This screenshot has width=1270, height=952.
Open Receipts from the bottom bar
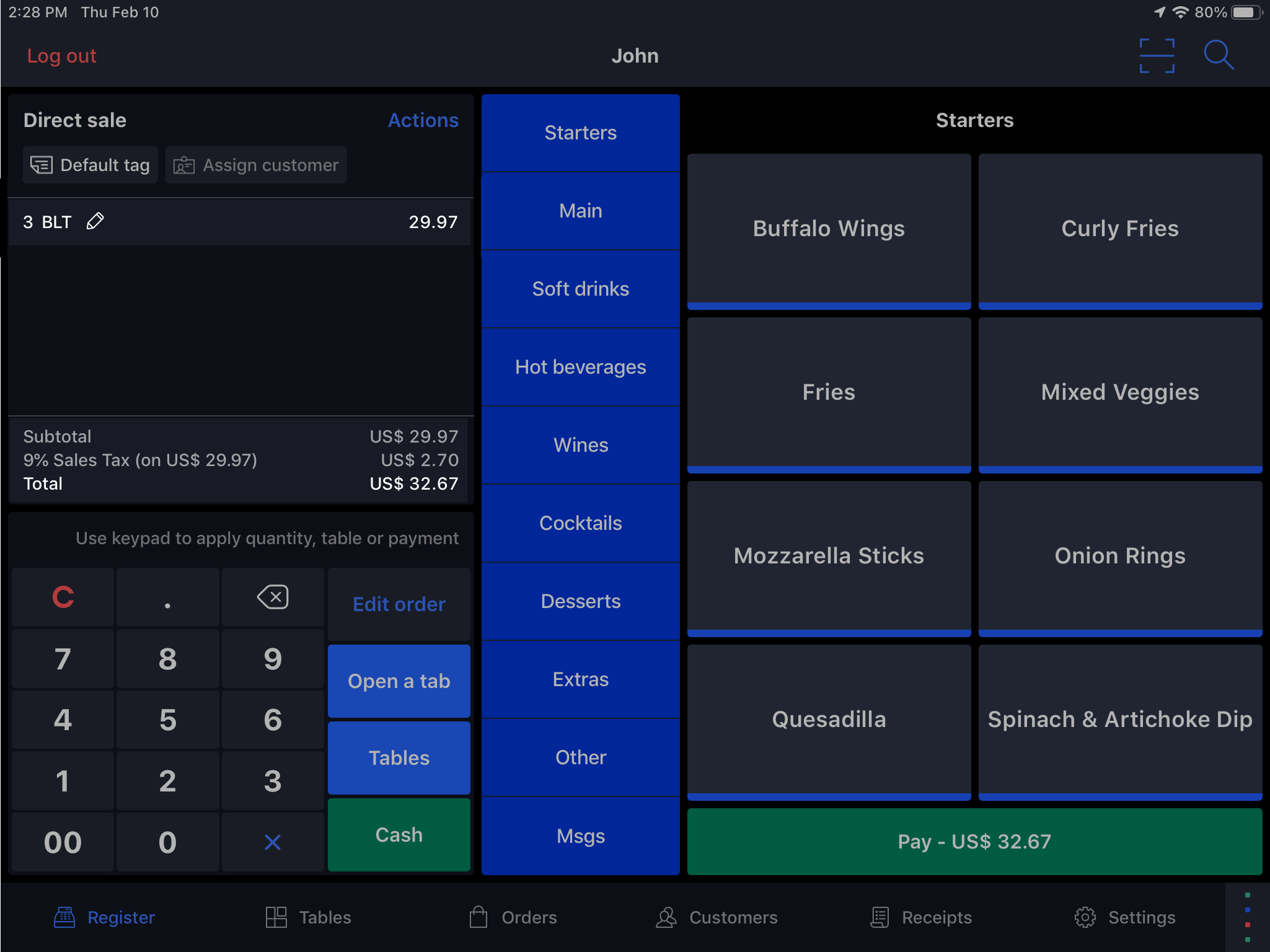pos(921,917)
